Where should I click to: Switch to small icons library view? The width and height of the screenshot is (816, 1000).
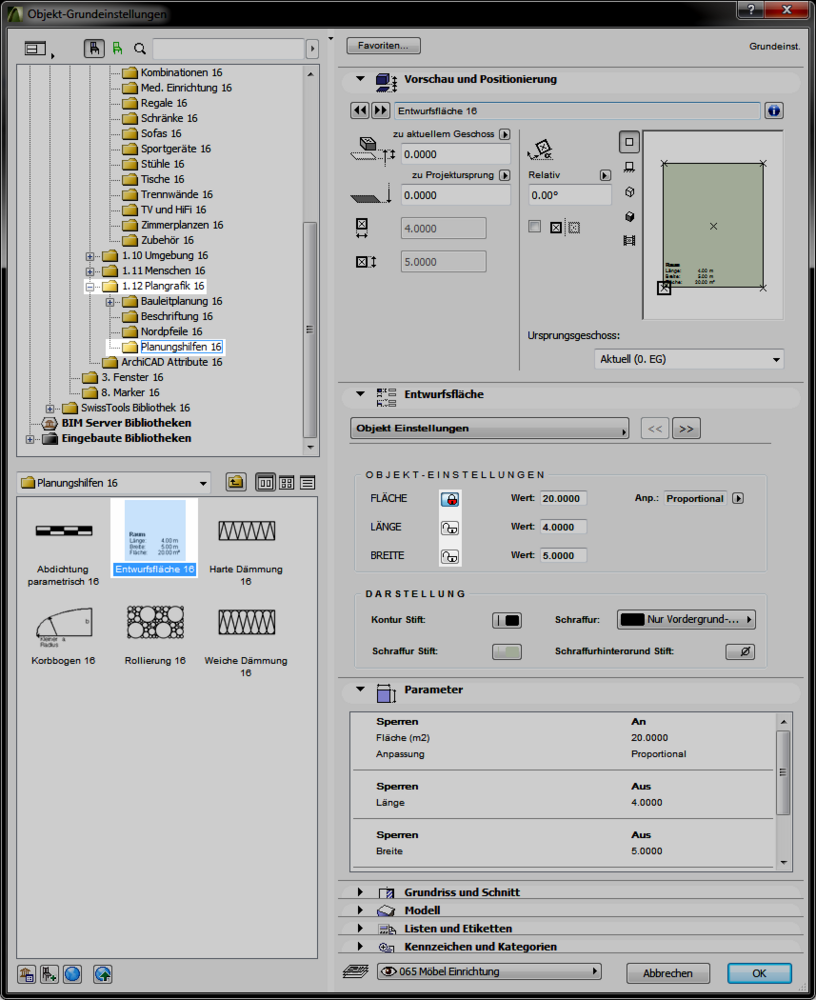pos(286,483)
